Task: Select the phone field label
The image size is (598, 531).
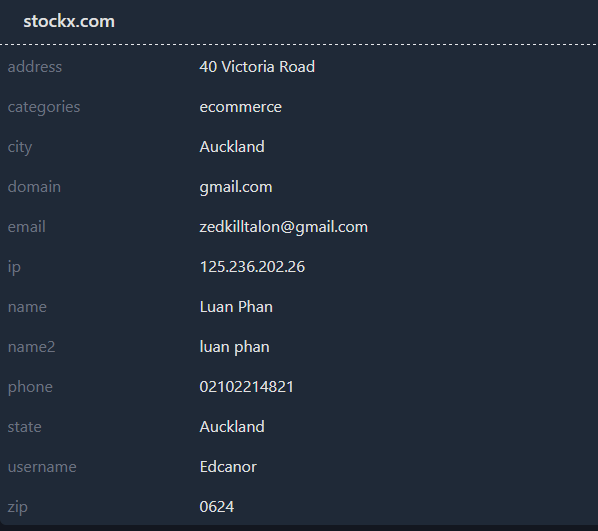Action: [30, 387]
